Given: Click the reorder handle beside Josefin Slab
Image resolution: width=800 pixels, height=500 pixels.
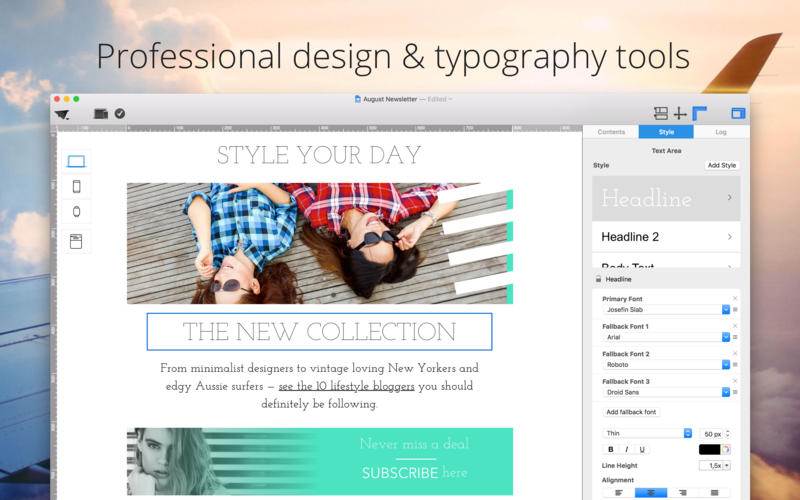Looking at the screenshot, I should [735, 310].
